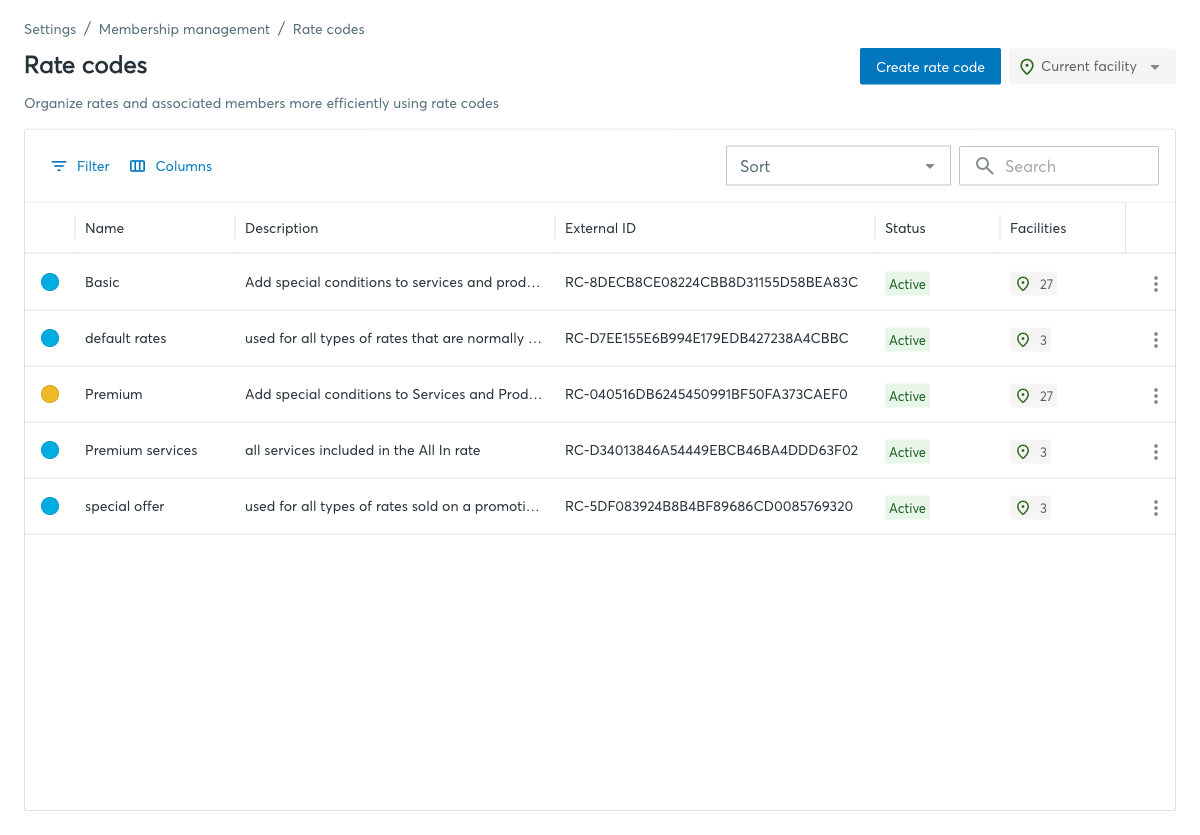This screenshot has width=1200, height=835.
Task: Open the default rates row name
Action: coord(126,338)
